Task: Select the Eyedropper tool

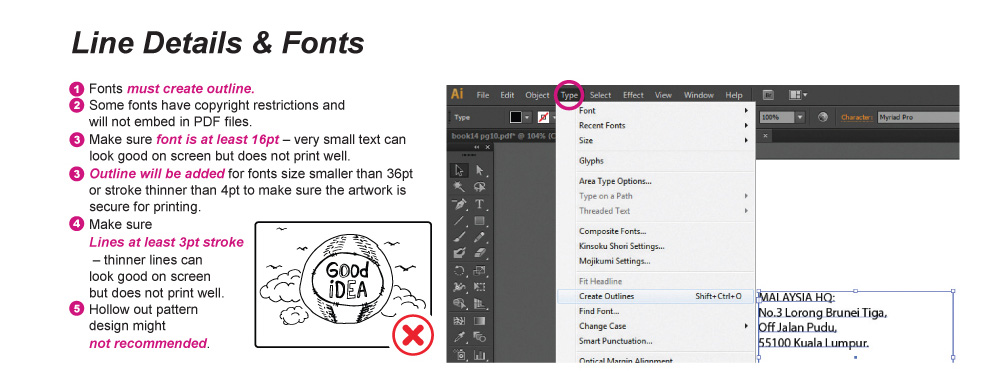Action: (x=459, y=337)
